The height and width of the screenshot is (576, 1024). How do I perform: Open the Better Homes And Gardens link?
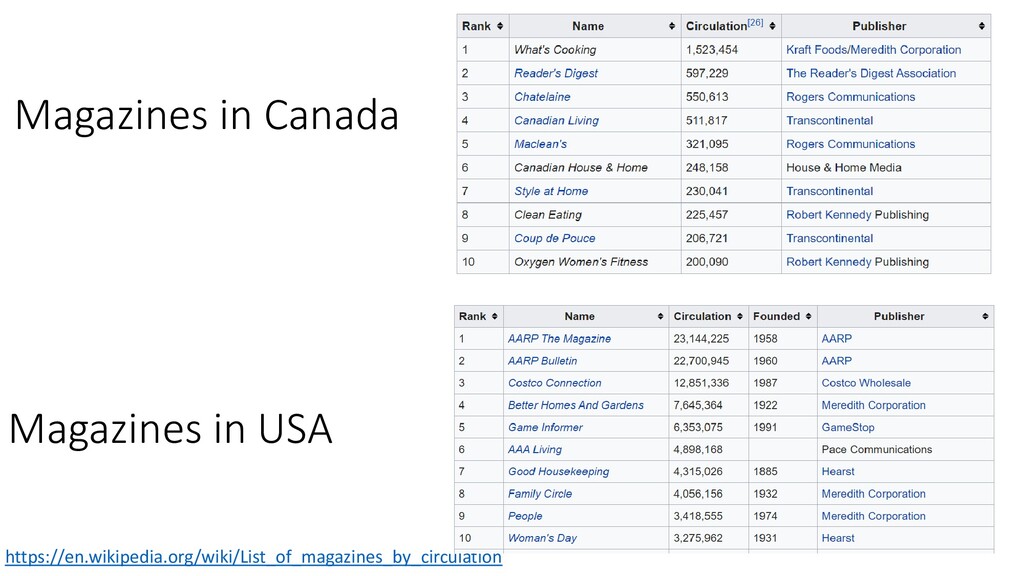coord(575,405)
